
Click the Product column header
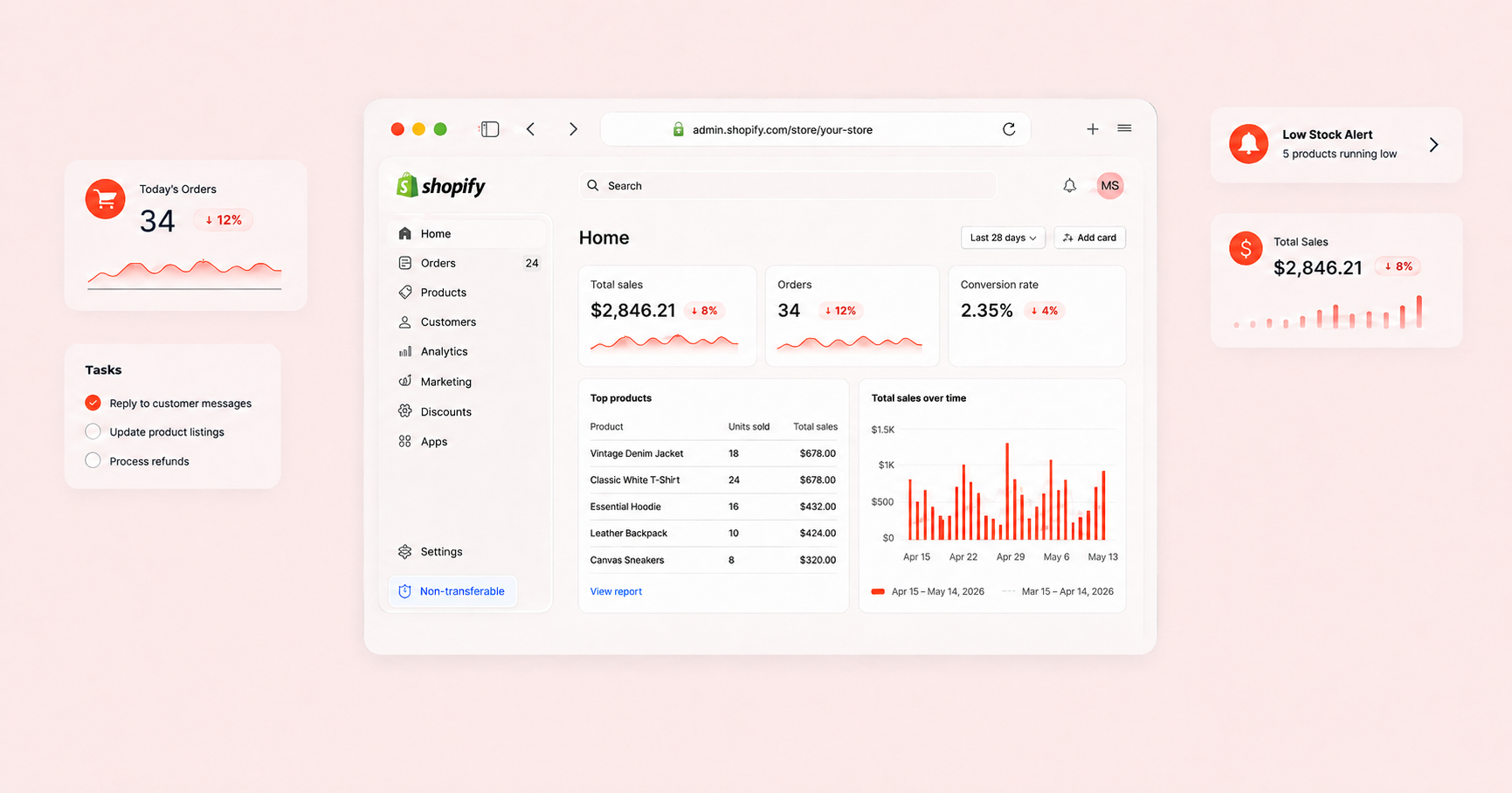point(606,426)
